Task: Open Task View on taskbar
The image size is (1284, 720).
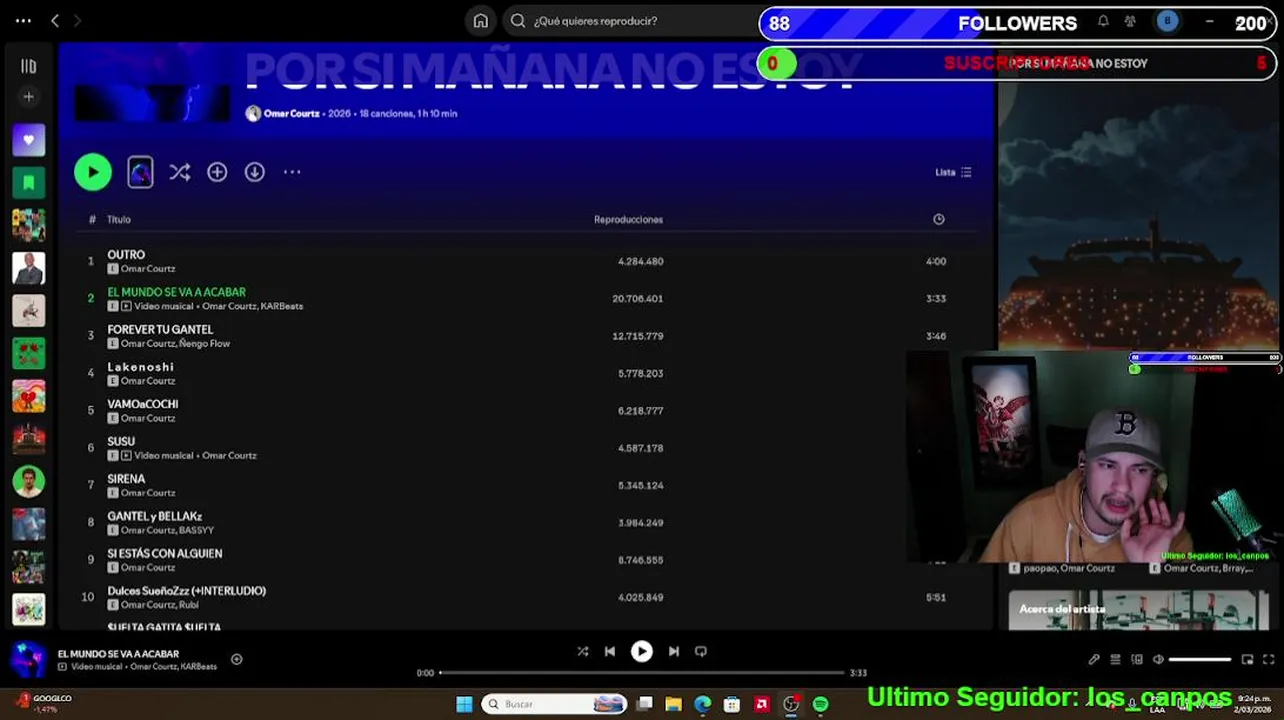Action: [645, 704]
